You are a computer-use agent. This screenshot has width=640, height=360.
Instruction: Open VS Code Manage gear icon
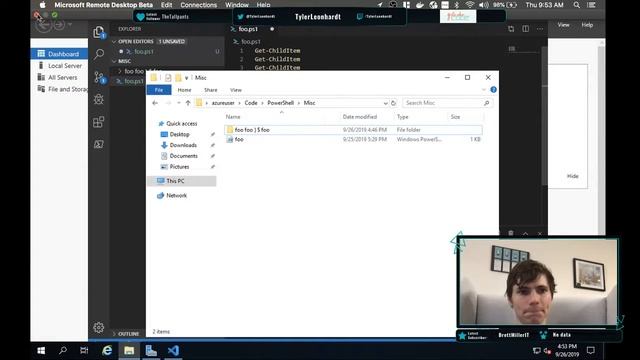tap(98, 327)
